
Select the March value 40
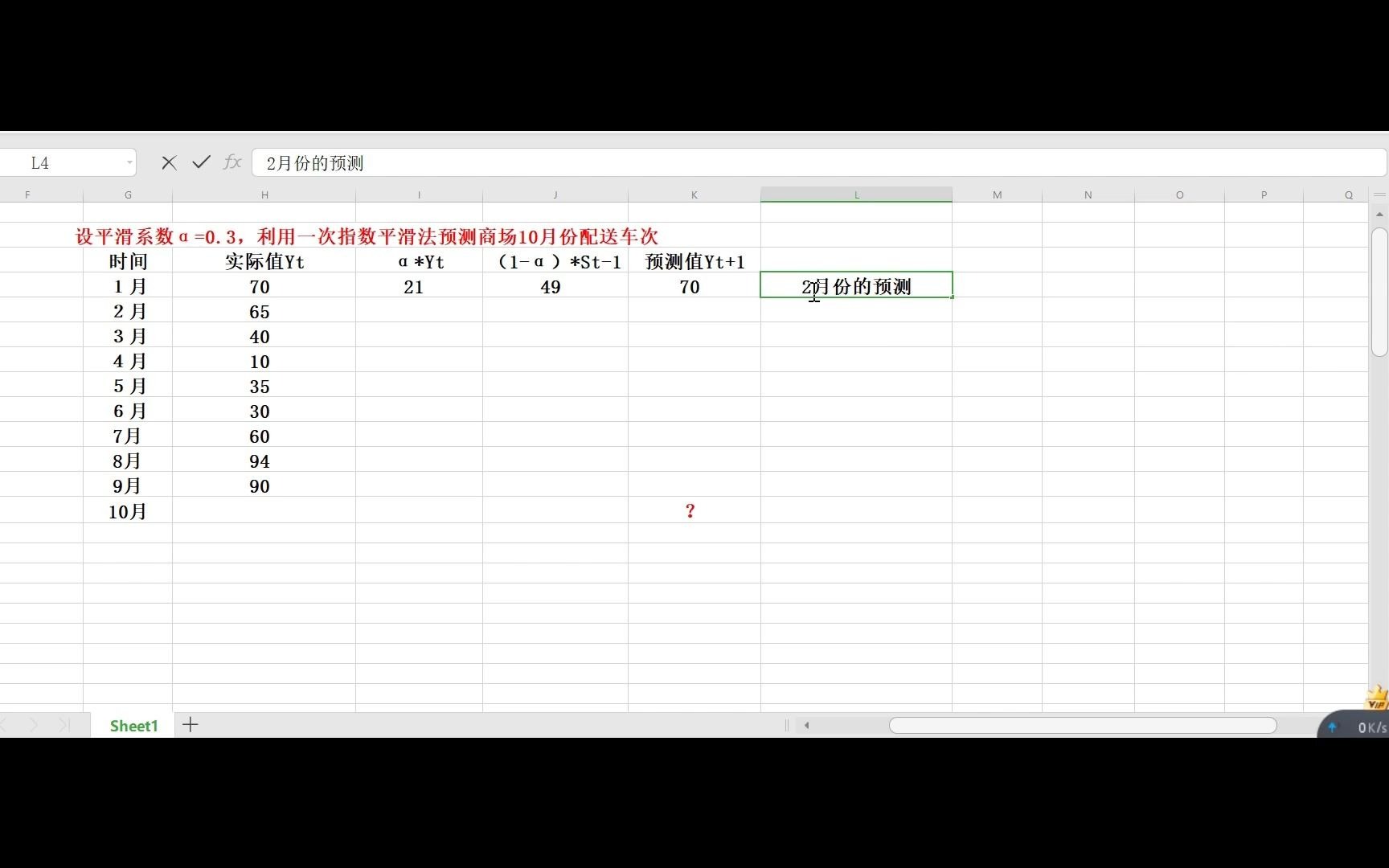coord(264,336)
